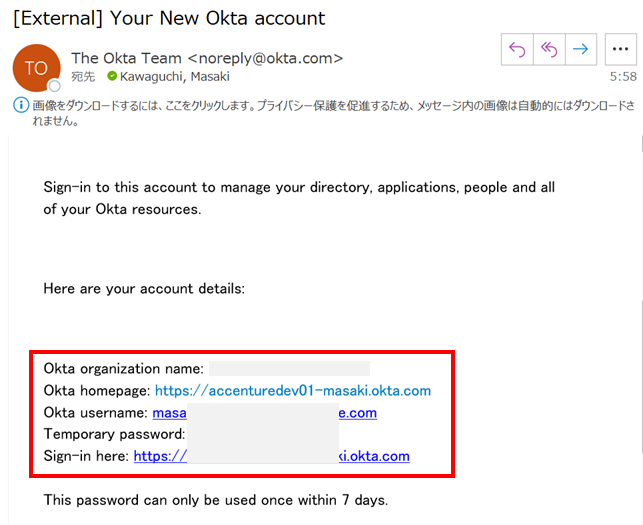Click the redacted Okta organization name field

[289, 369]
